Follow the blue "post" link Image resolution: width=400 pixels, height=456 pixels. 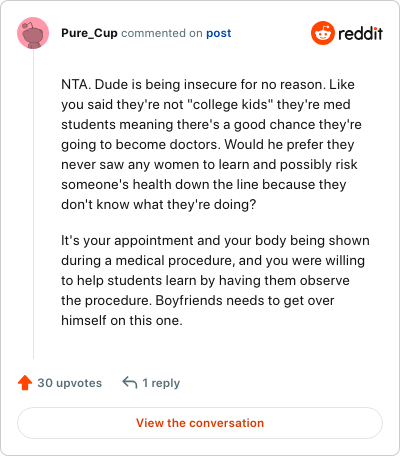(x=219, y=33)
